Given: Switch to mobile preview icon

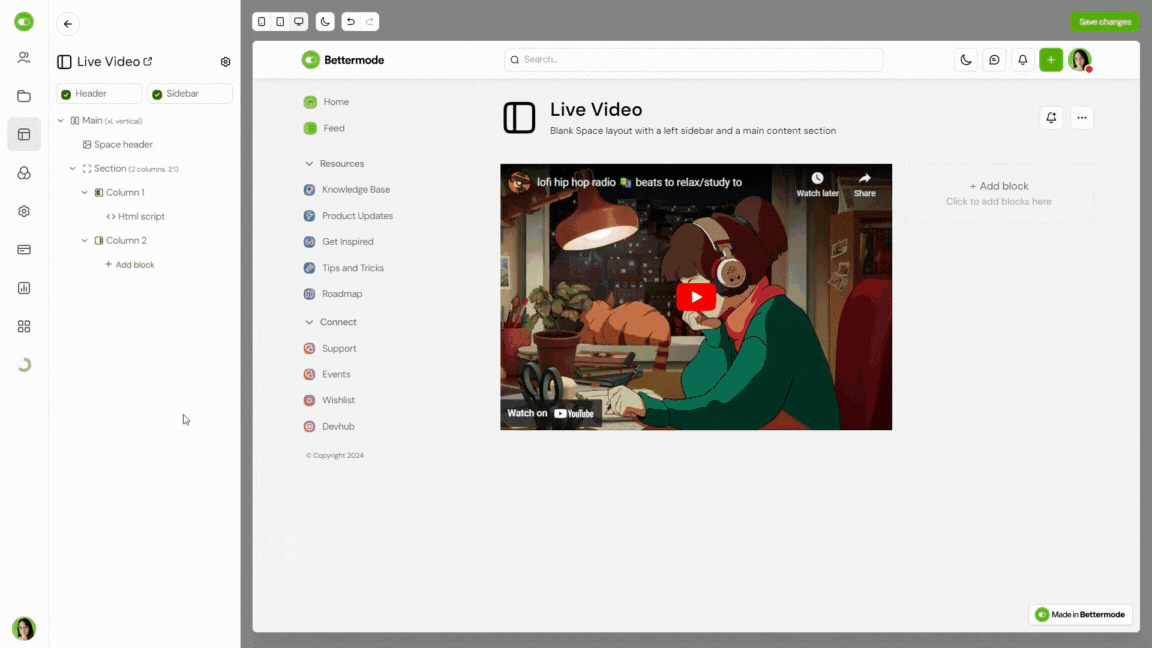Looking at the screenshot, I should coord(262,22).
